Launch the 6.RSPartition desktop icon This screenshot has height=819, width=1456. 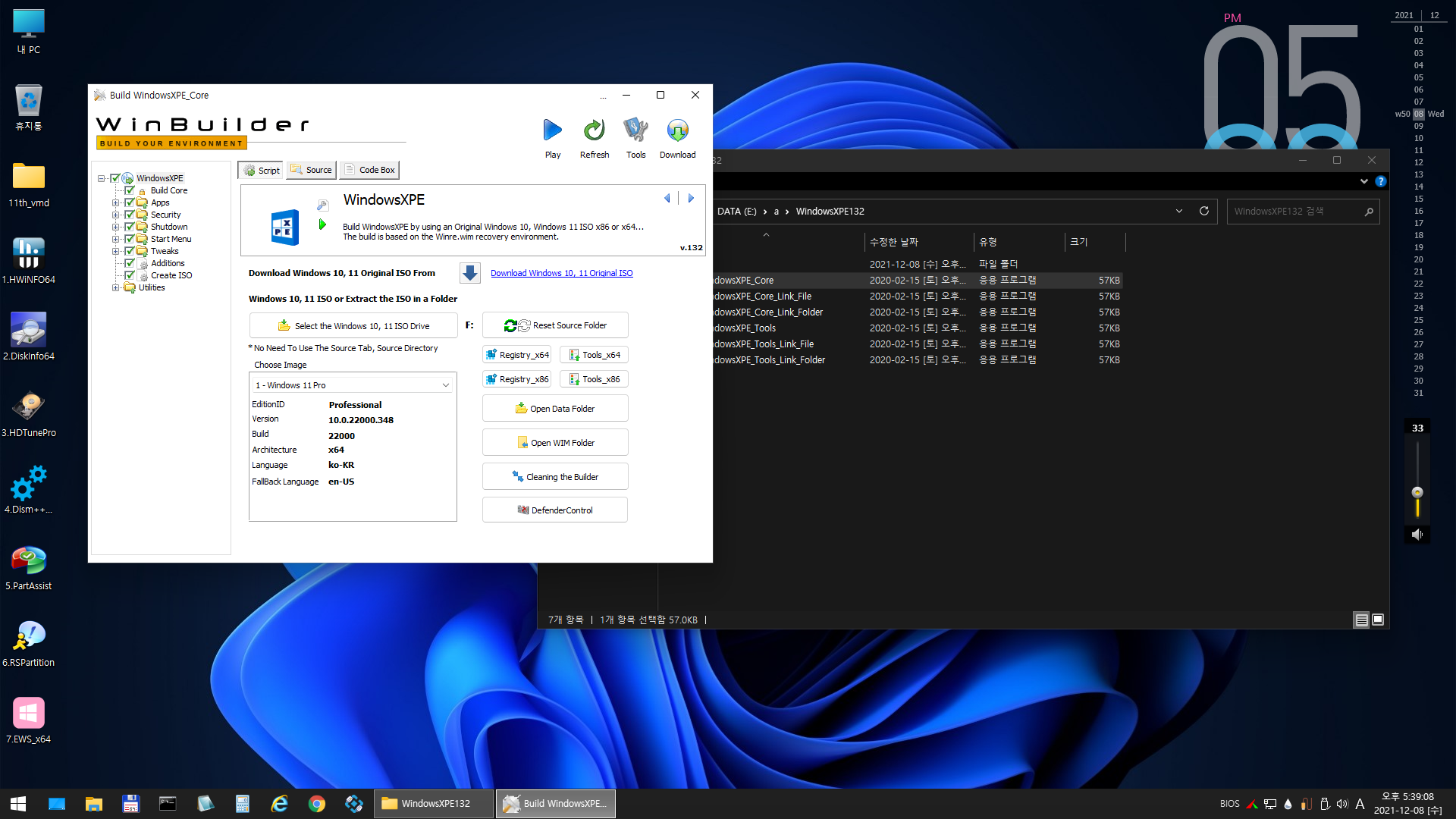(29, 644)
